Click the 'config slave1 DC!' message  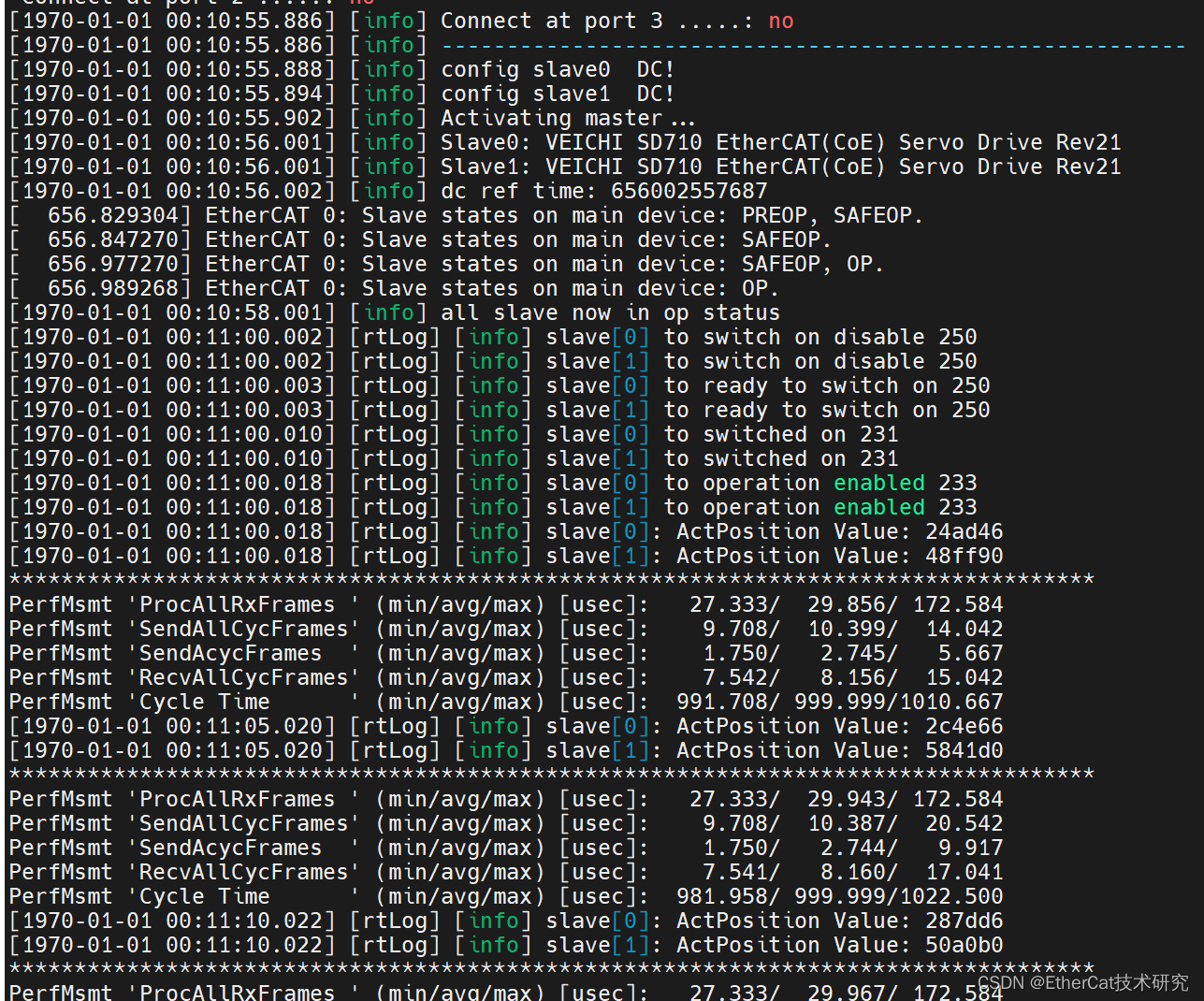555,93
